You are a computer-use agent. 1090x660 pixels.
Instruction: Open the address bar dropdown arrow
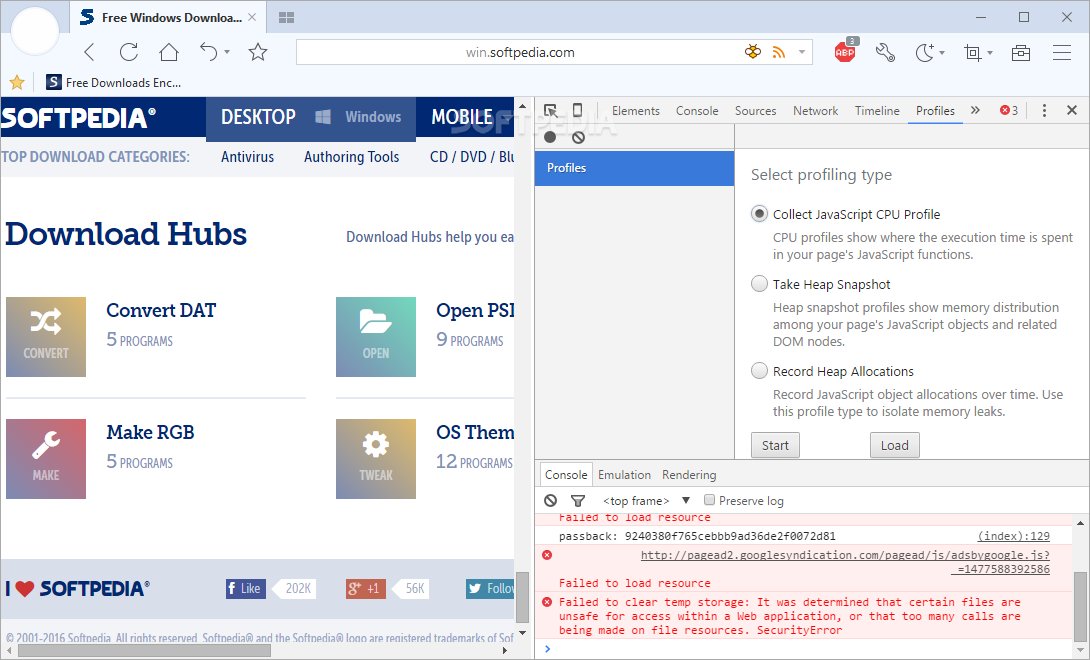click(x=802, y=52)
